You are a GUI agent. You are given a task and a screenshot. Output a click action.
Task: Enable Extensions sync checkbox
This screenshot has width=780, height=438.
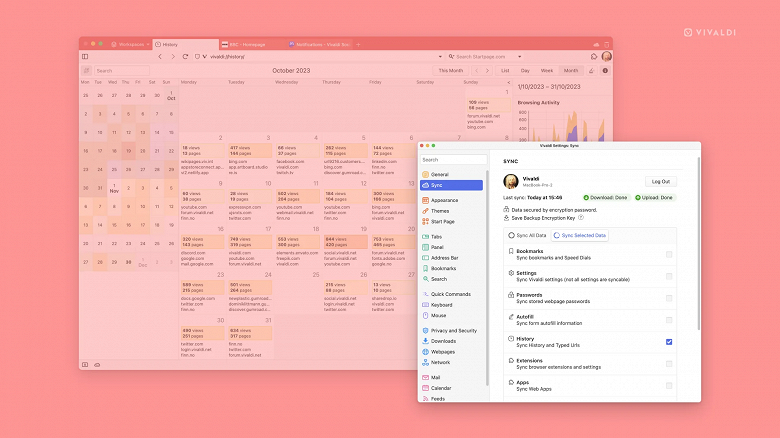pyautogui.click(x=669, y=364)
